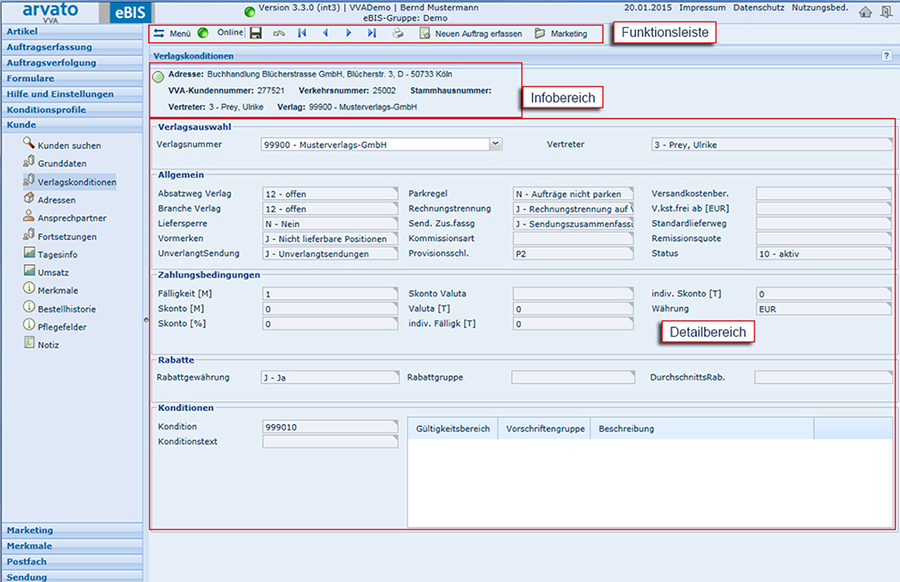
Task: Open the Datenschutz link
Action: (x=759, y=7)
